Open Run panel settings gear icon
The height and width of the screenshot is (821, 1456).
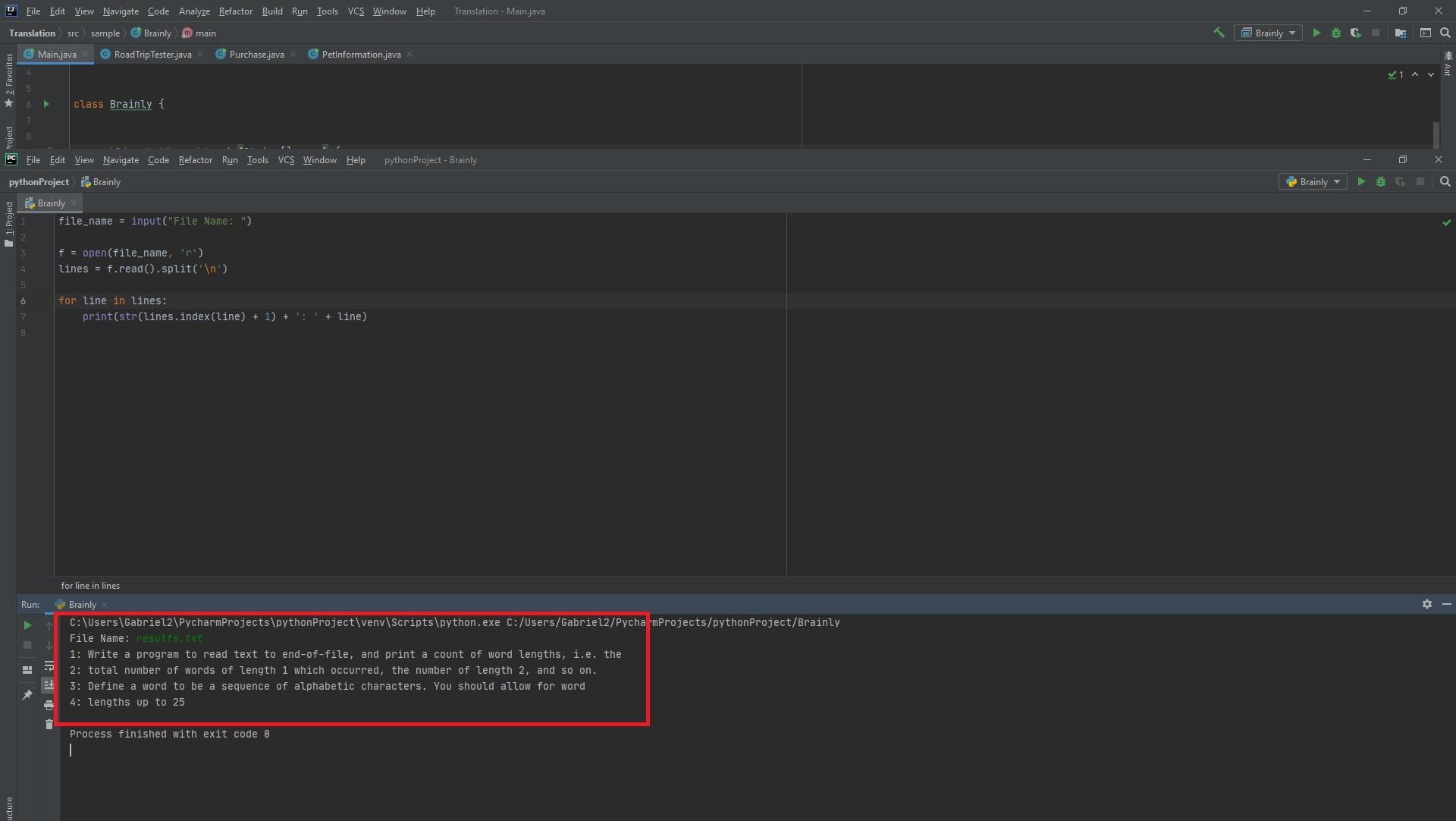pos(1426,604)
